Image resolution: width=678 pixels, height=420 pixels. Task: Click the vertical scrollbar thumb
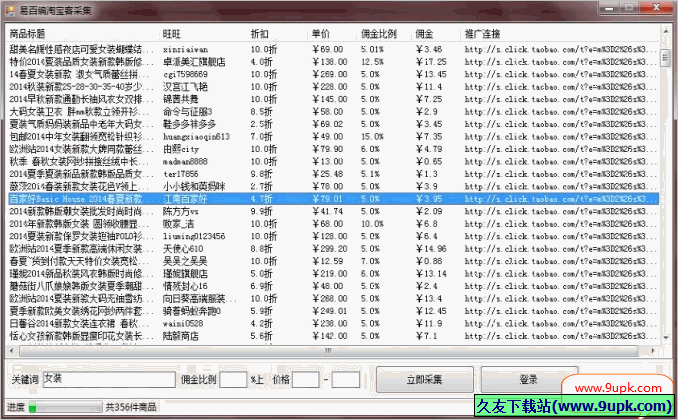coord(665,58)
